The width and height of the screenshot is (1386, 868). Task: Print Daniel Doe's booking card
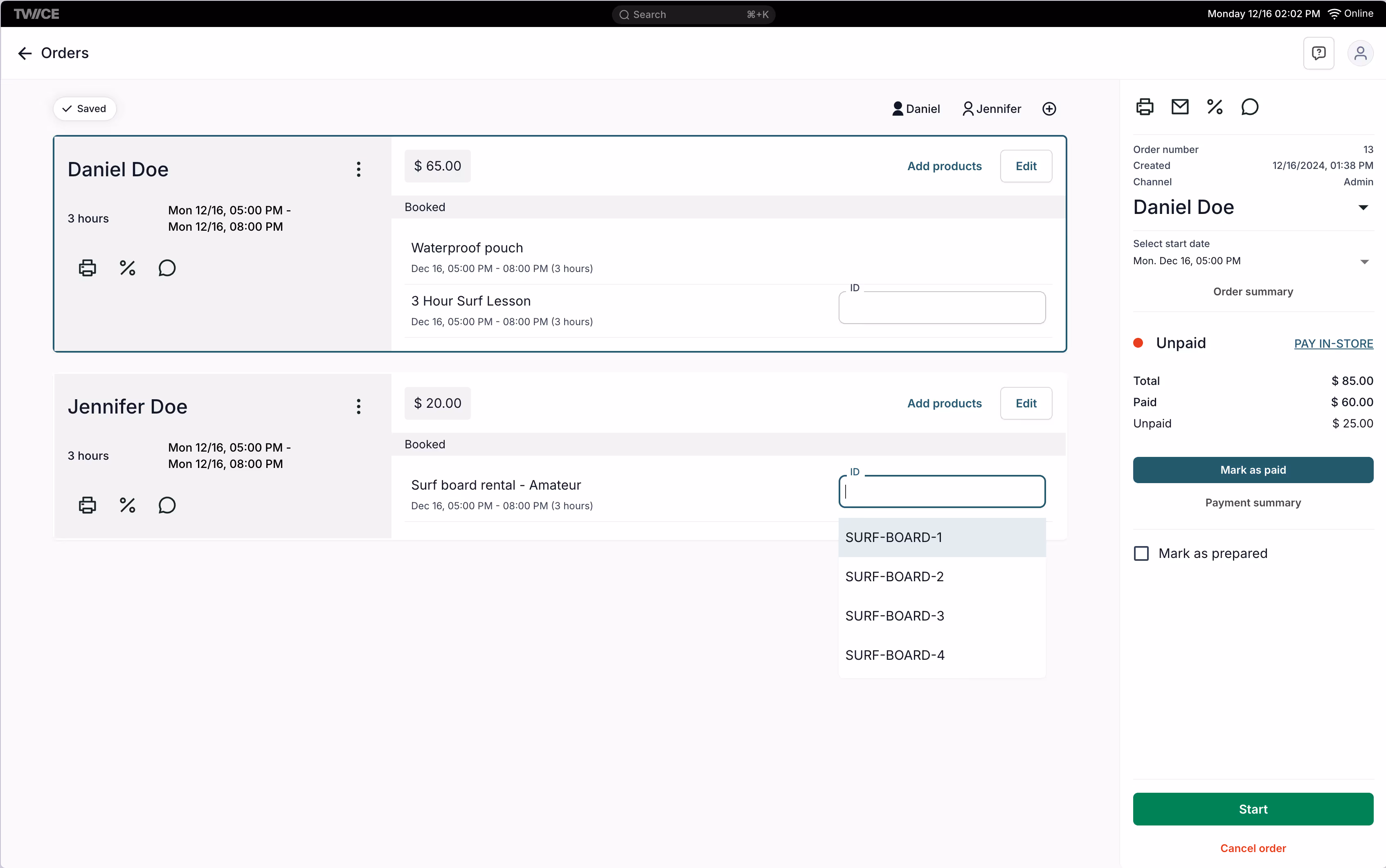point(87,268)
